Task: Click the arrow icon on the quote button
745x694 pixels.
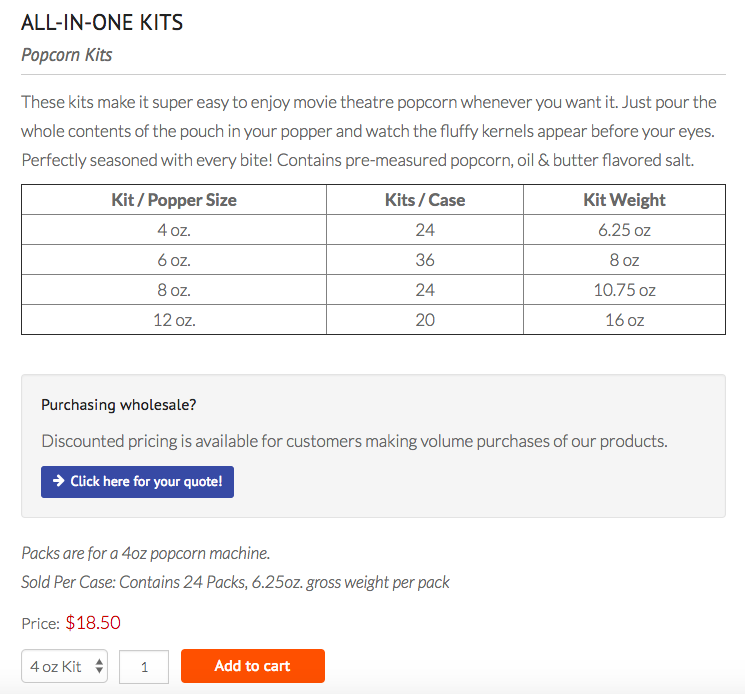Action: pyautogui.click(x=59, y=481)
